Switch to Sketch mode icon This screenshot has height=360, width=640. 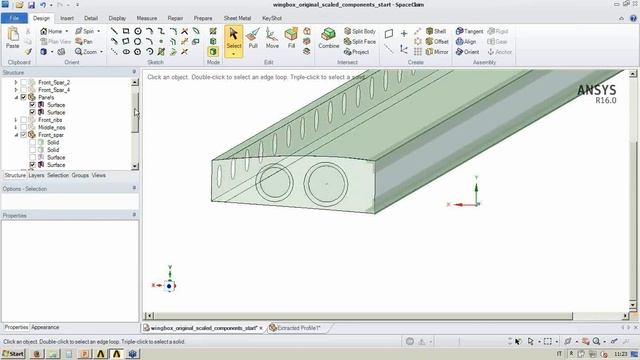pyautogui.click(x=213, y=31)
